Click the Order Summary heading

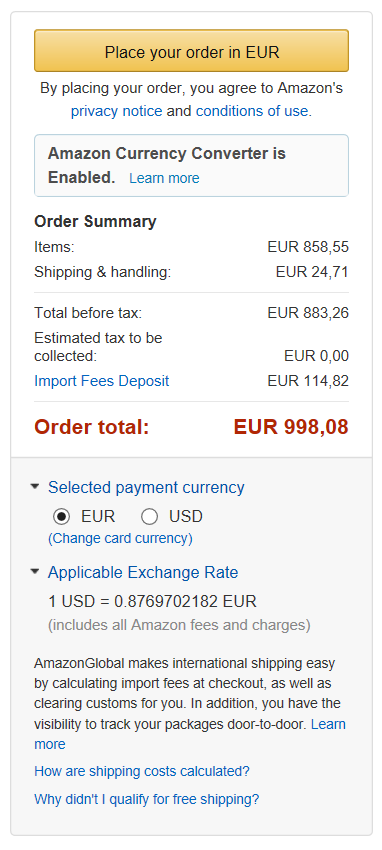coord(95,222)
